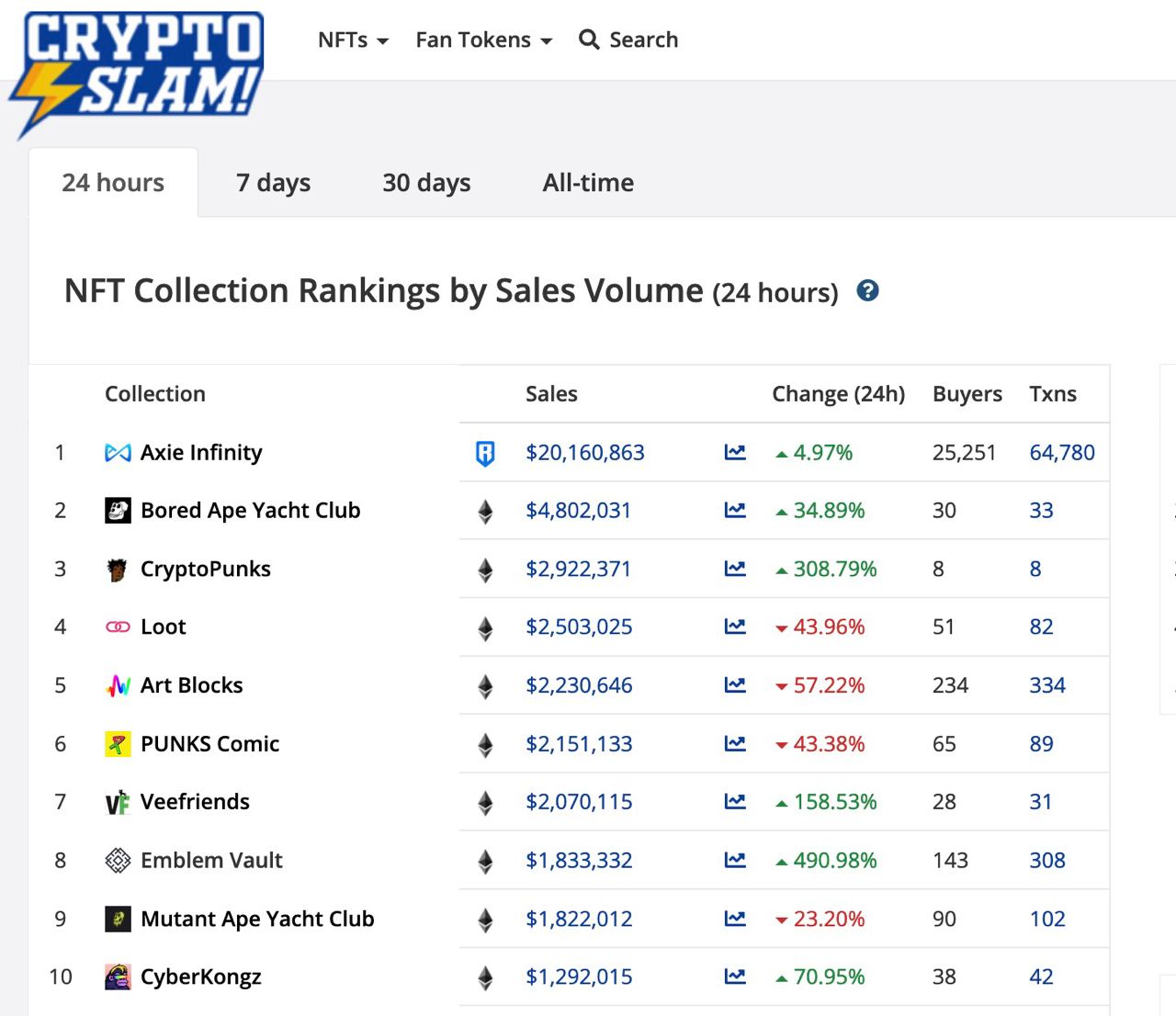The image size is (1176, 1016).
Task: Switch to the All-time tab
Action: 588,183
